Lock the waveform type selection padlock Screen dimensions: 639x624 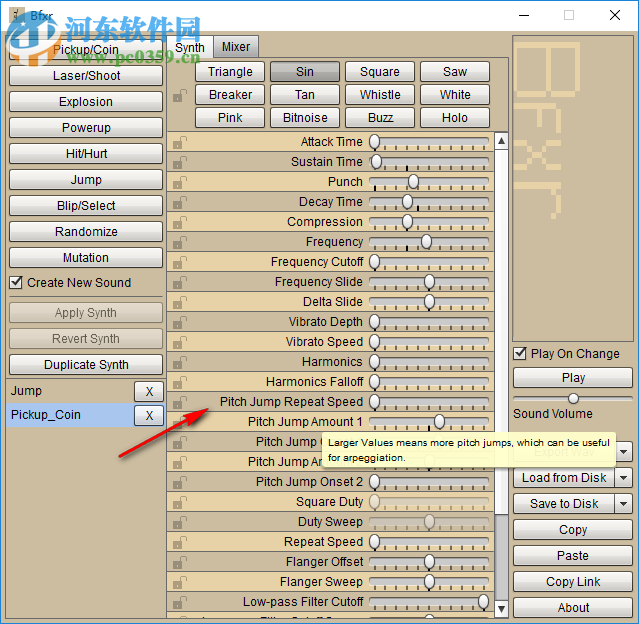tap(180, 96)
